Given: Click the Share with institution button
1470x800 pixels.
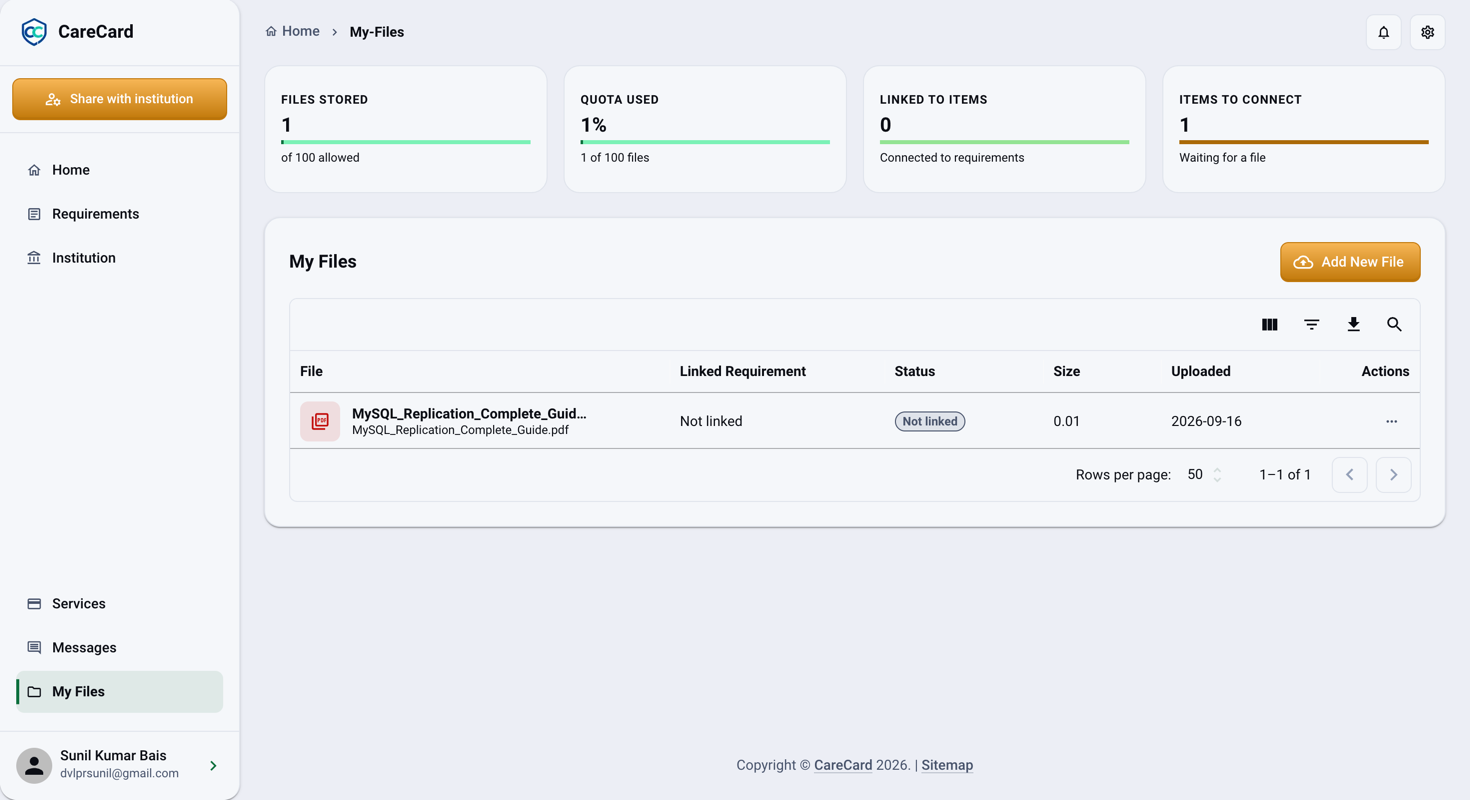Looking at the screenshot, I should point(120,99).
